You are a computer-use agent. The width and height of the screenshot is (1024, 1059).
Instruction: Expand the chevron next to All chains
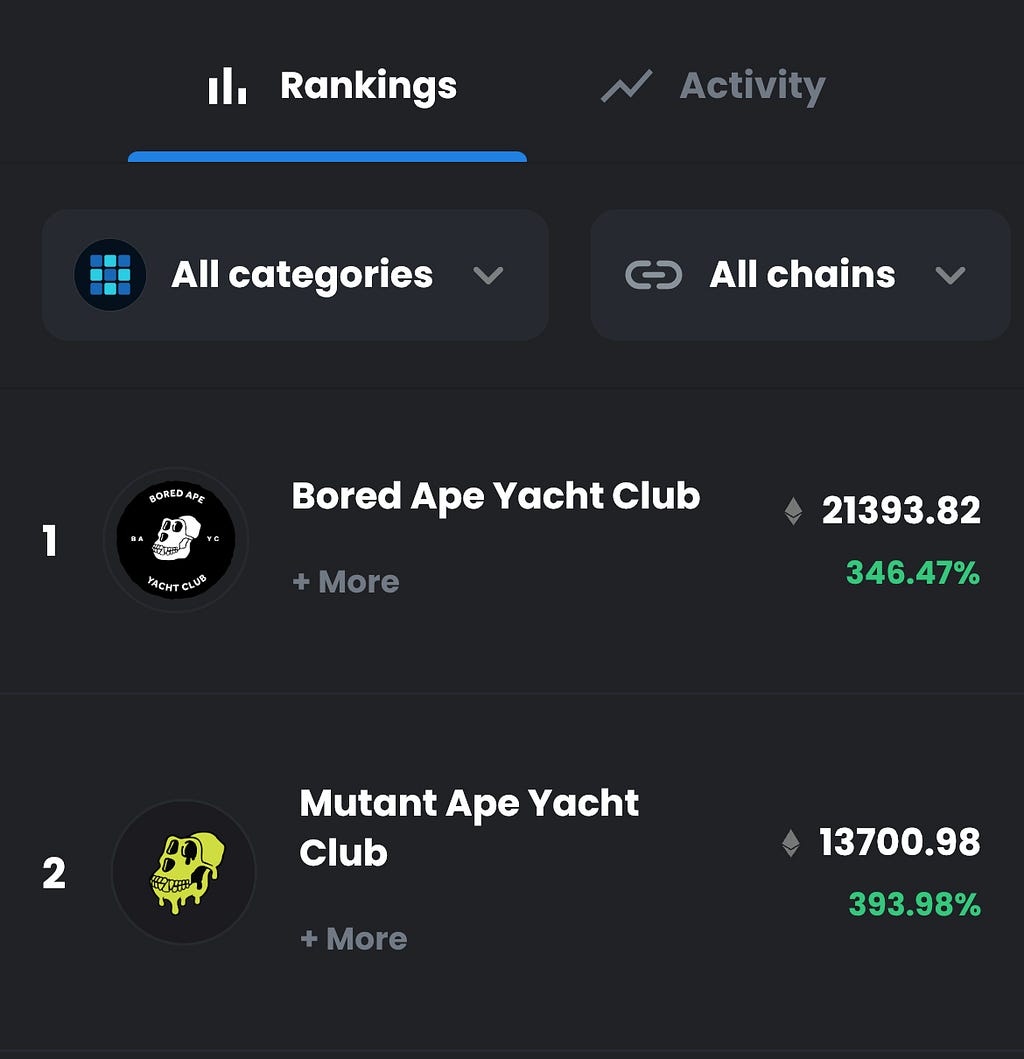(950, 276)
